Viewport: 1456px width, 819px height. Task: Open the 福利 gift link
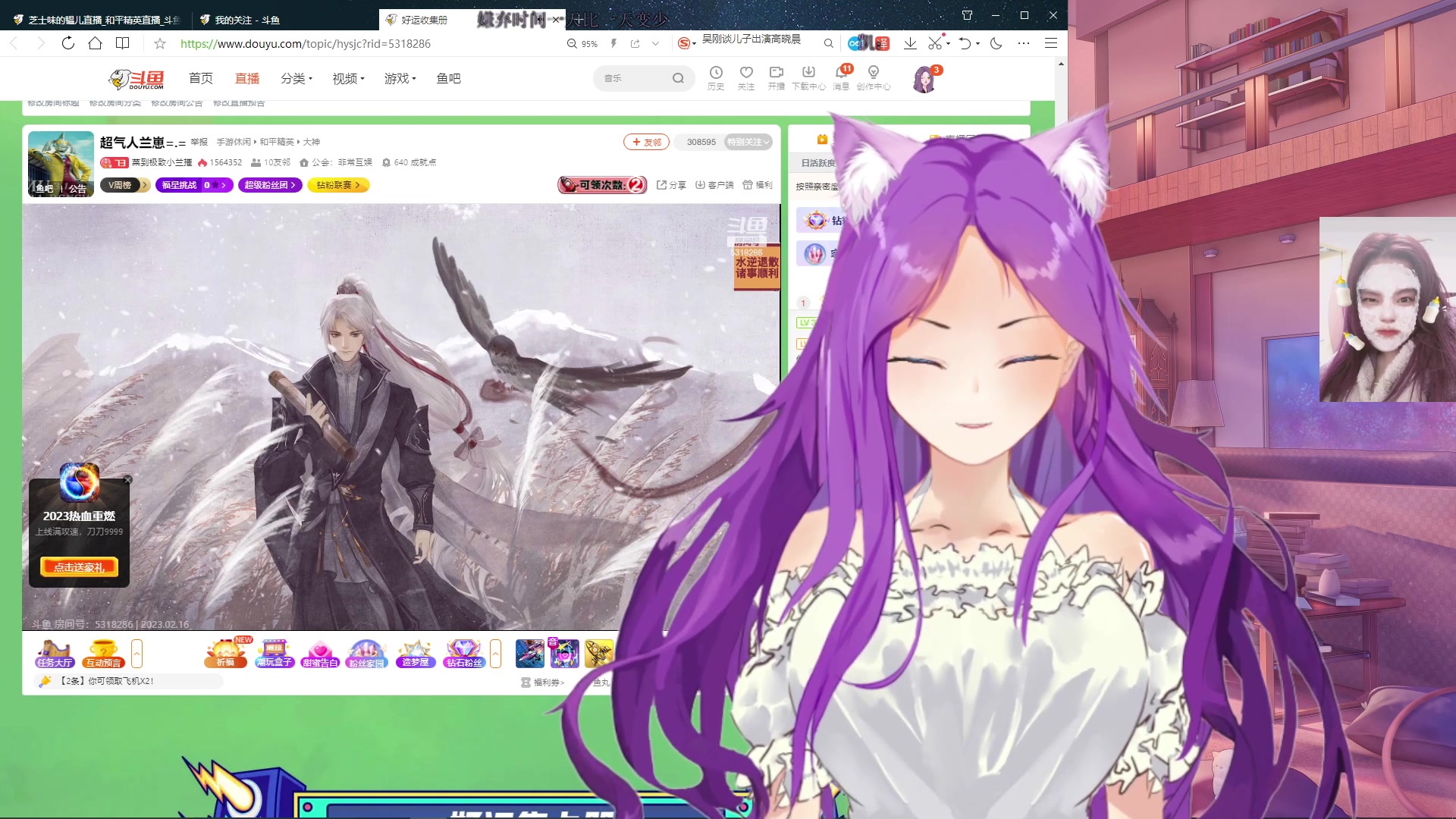click(758, 185)
